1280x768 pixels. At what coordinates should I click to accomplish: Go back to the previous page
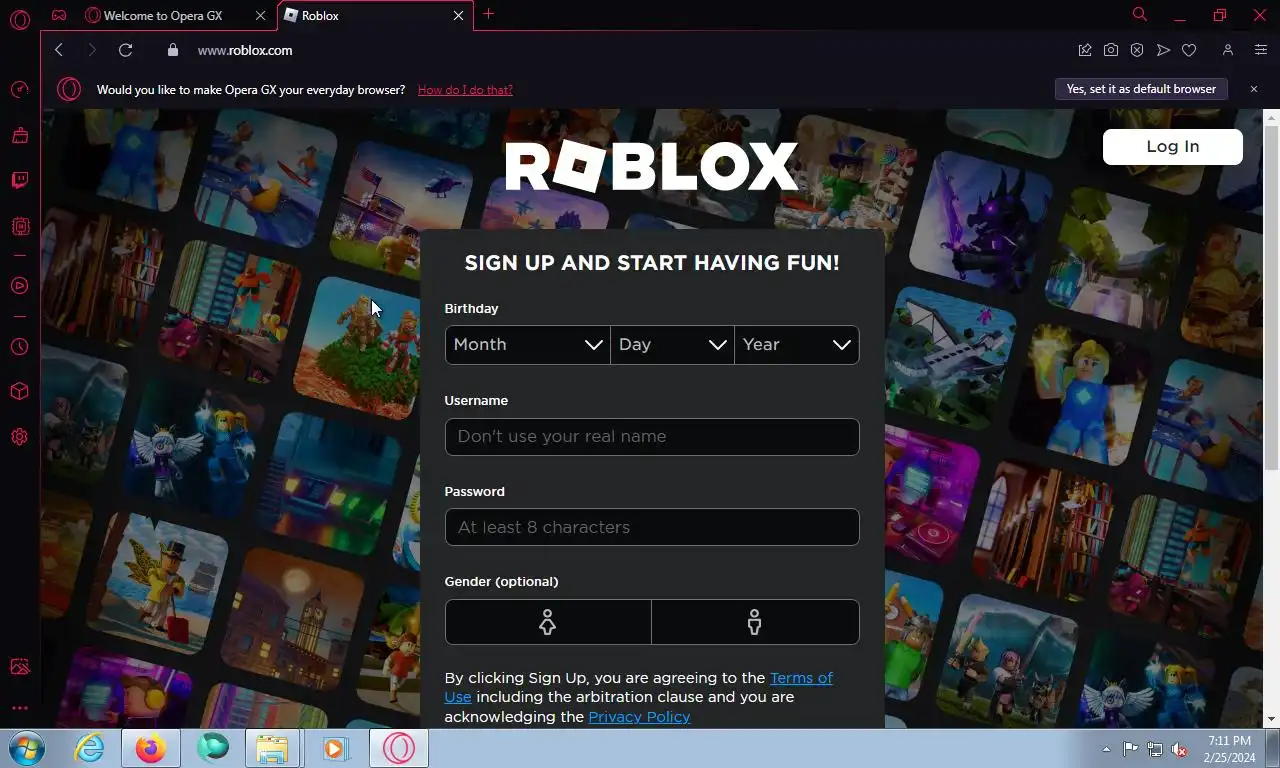tap(59, 50)
